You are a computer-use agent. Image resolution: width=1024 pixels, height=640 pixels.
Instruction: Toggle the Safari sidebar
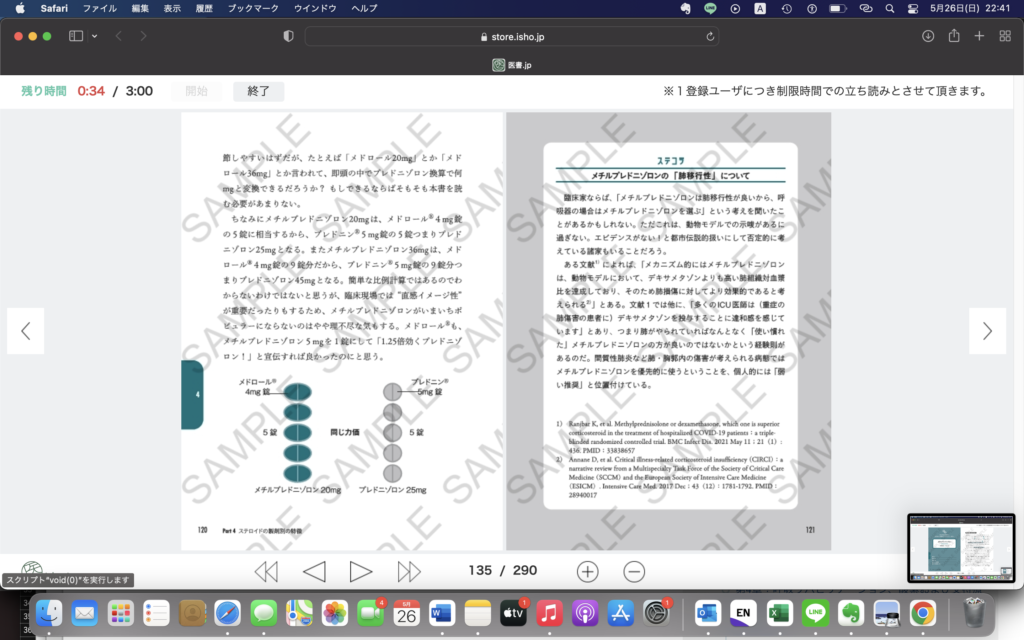[x=76, y=36]
